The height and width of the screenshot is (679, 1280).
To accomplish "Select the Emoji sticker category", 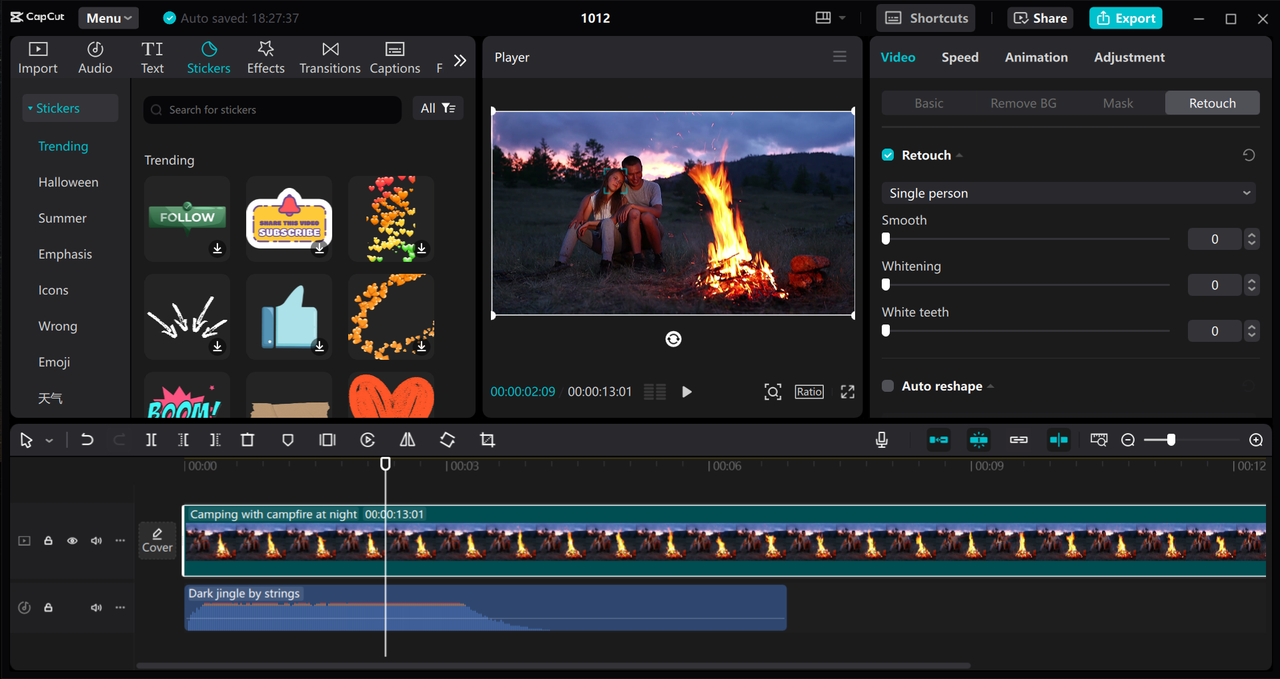I will click(54, 362).
